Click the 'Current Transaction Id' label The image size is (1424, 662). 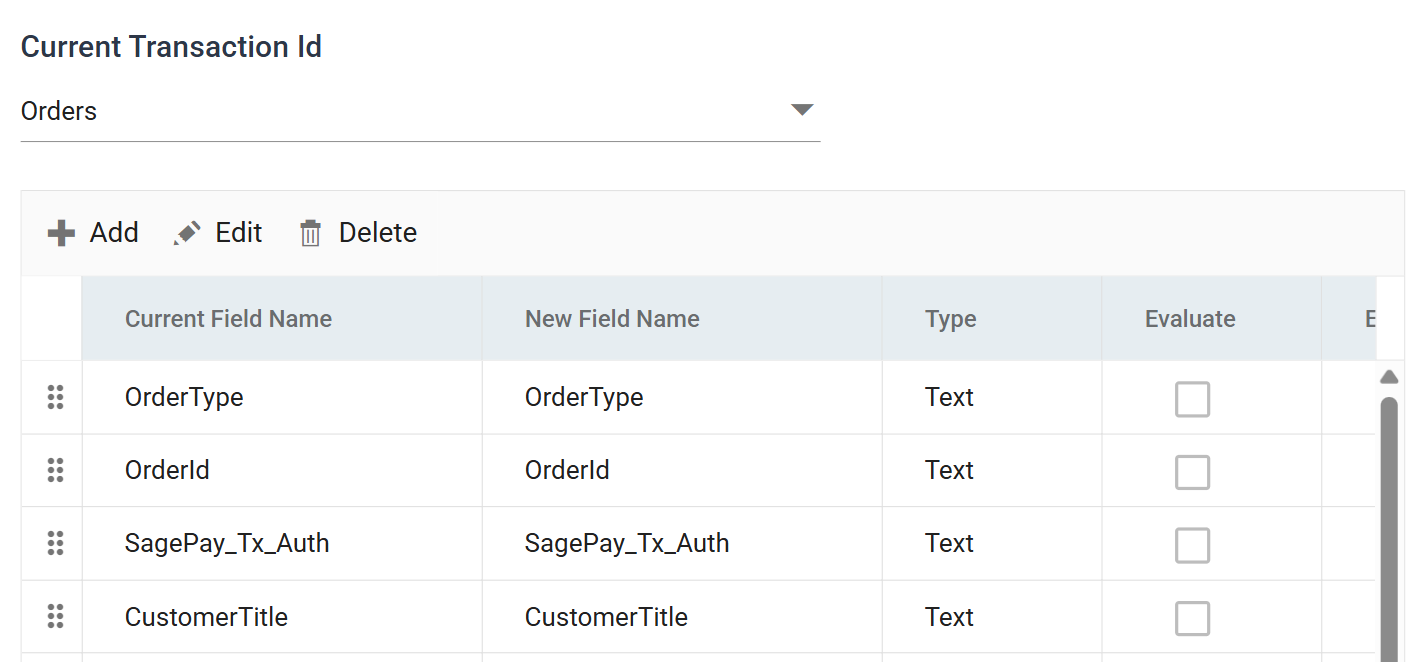(x=171, y=47)
